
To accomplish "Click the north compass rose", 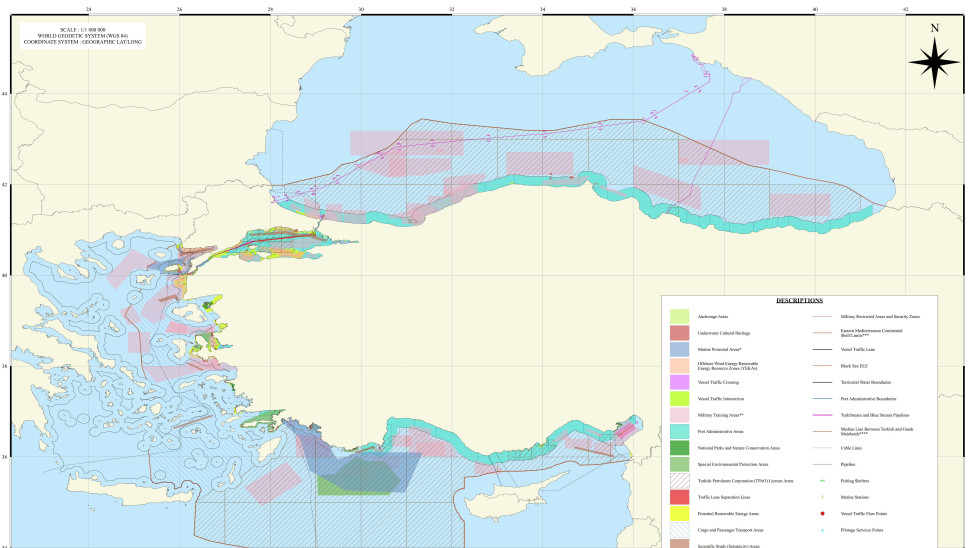I will (934, 63).
